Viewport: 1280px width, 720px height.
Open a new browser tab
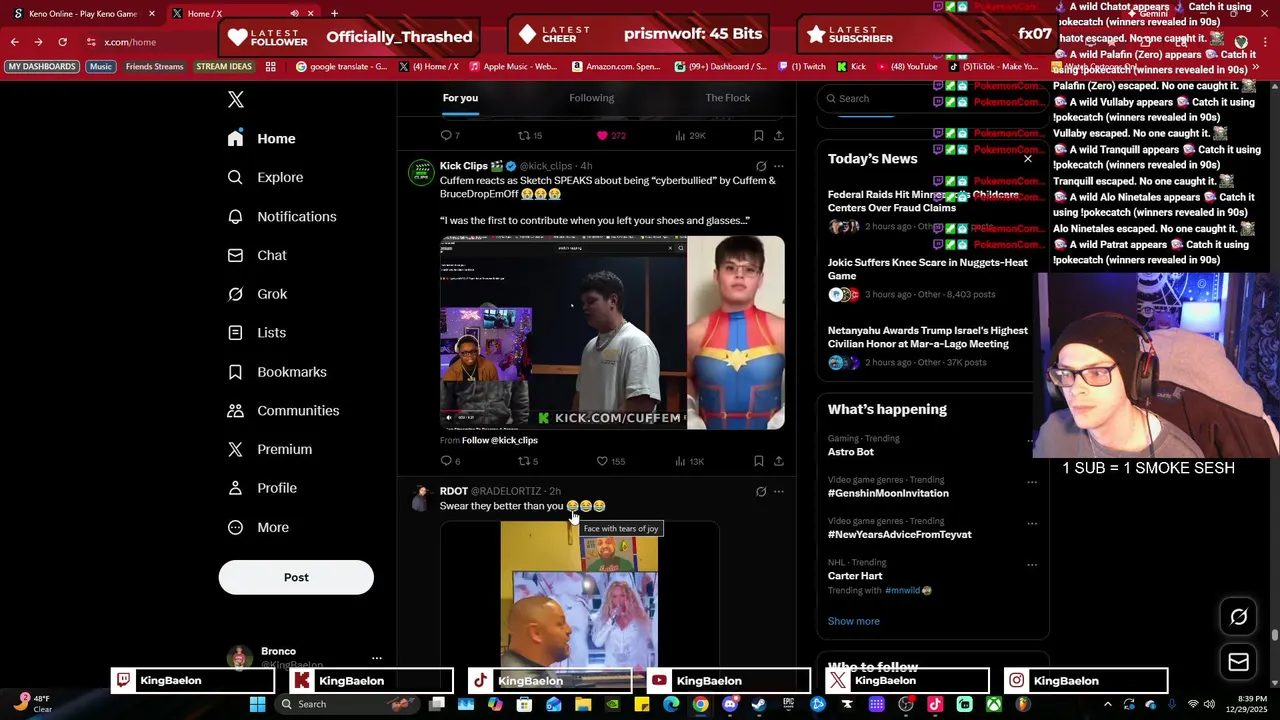pos(334,14)
